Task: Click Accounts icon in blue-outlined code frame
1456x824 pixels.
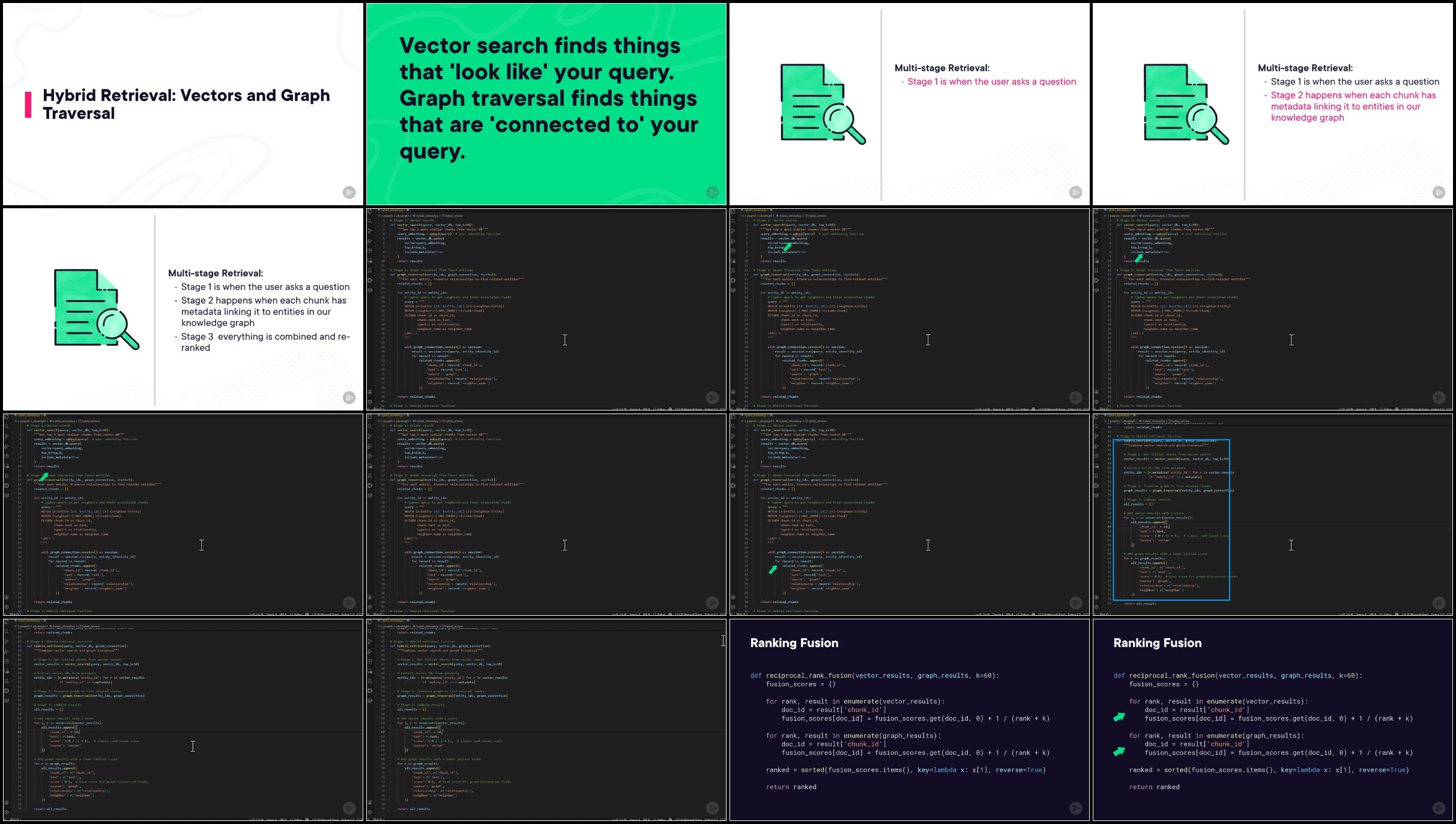Action: [1096, 598]
